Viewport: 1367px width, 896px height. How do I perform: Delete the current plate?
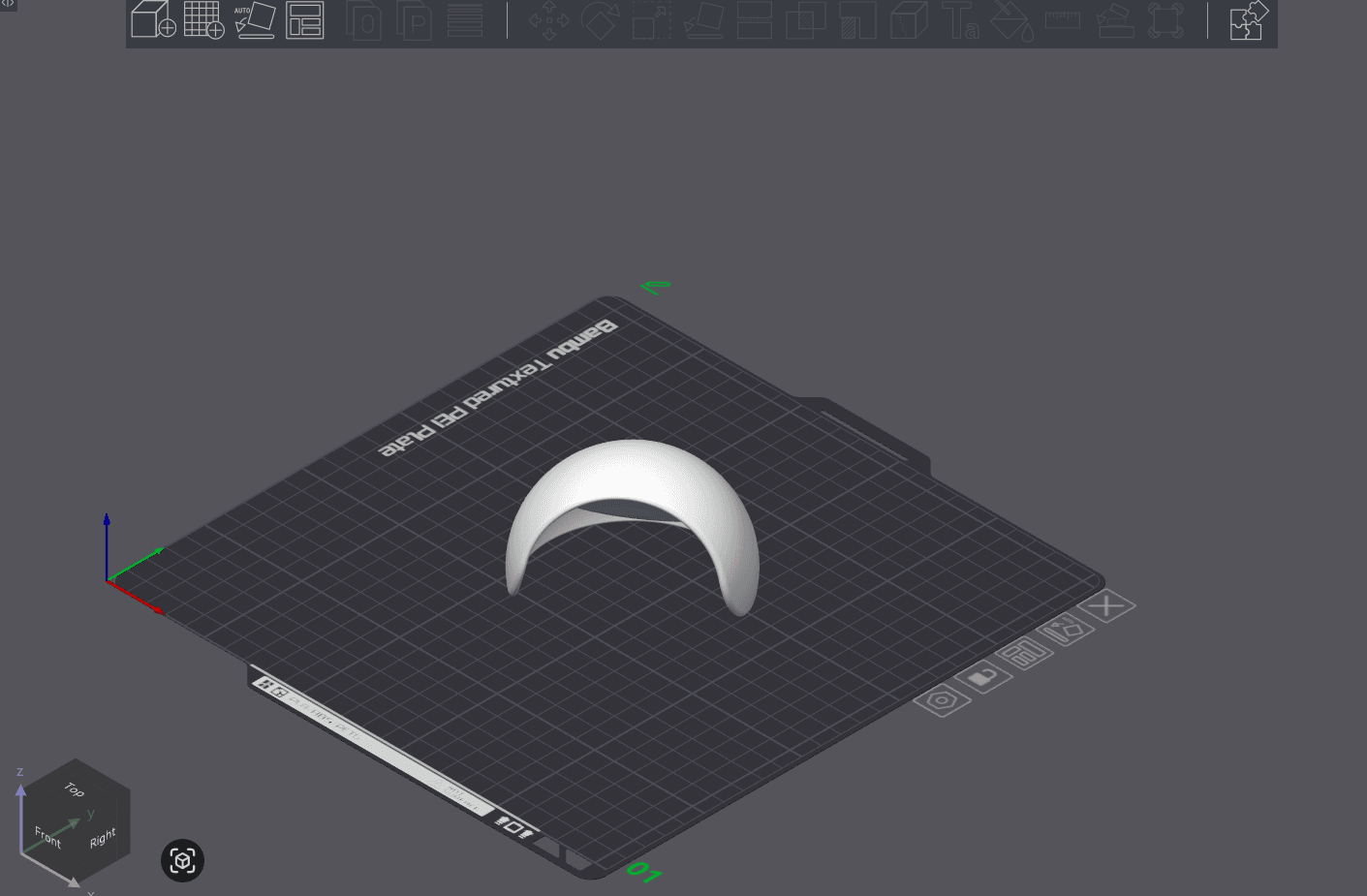pos(1107,605)
